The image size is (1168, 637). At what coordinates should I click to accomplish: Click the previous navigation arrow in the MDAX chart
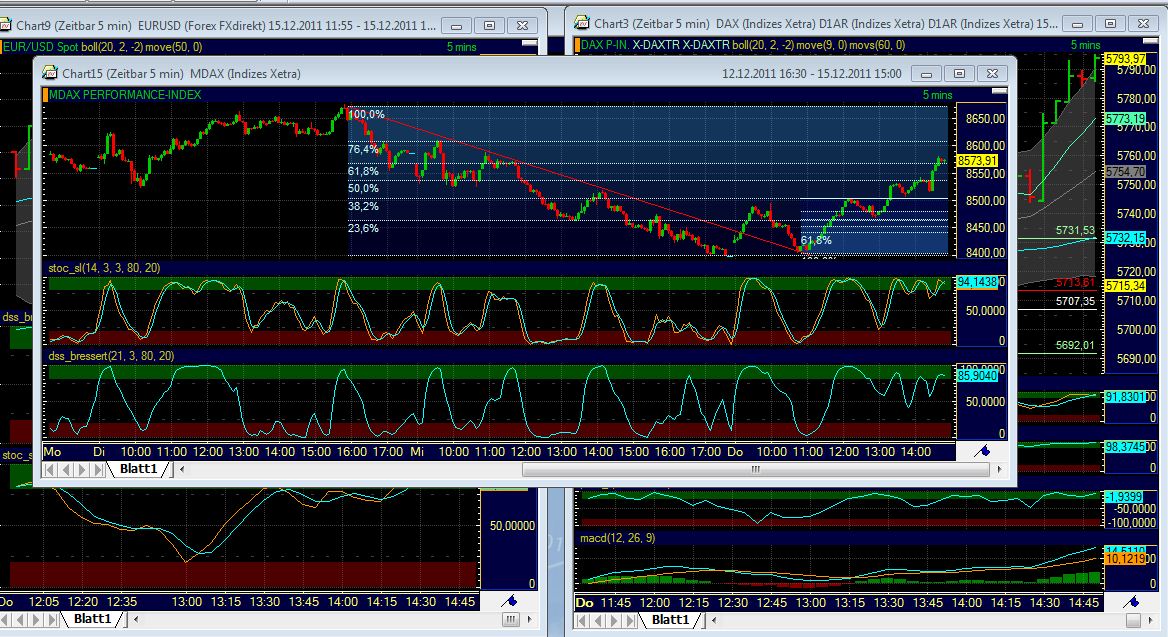click(65, 469)
